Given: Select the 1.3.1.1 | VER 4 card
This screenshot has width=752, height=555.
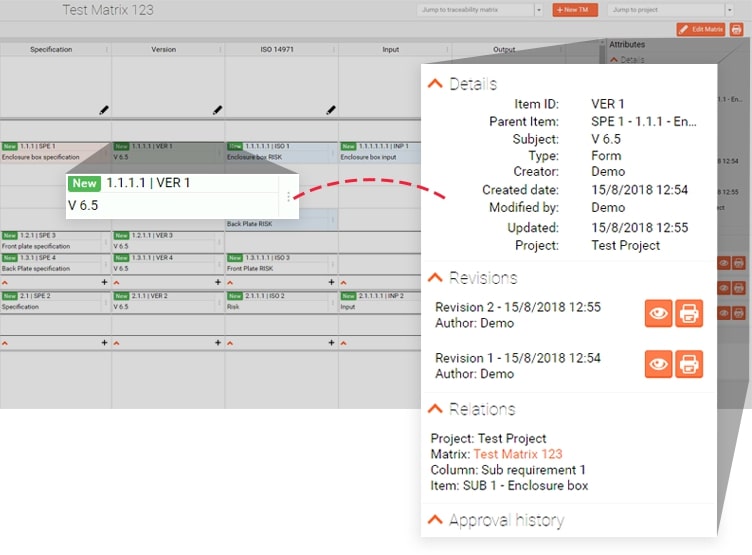Looking at the screenshot, I should point(168,263).
